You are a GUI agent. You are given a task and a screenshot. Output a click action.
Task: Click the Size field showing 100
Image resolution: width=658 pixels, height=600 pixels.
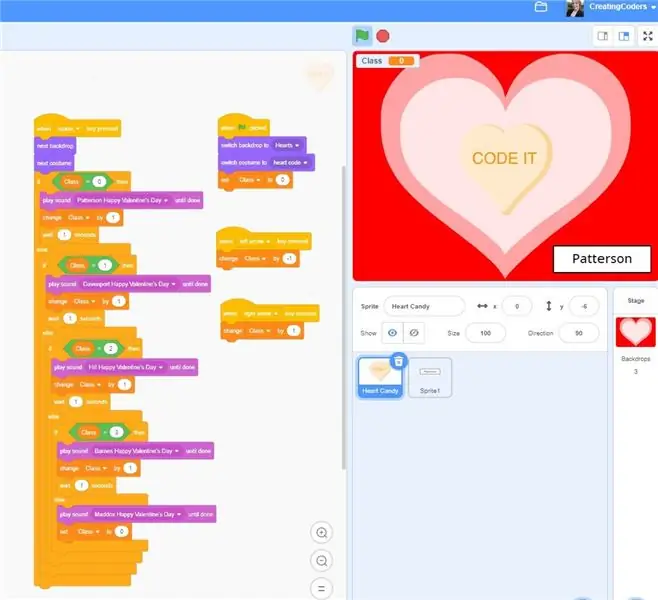point(486,333)
